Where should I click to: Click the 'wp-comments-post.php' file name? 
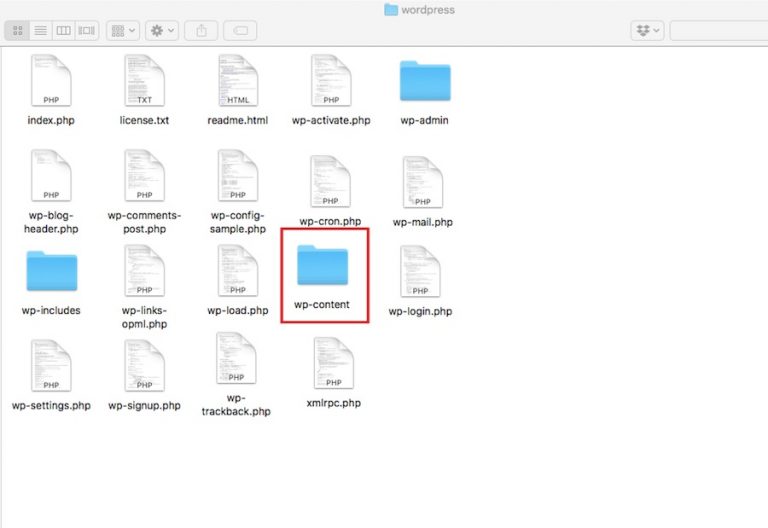(144, 222)
